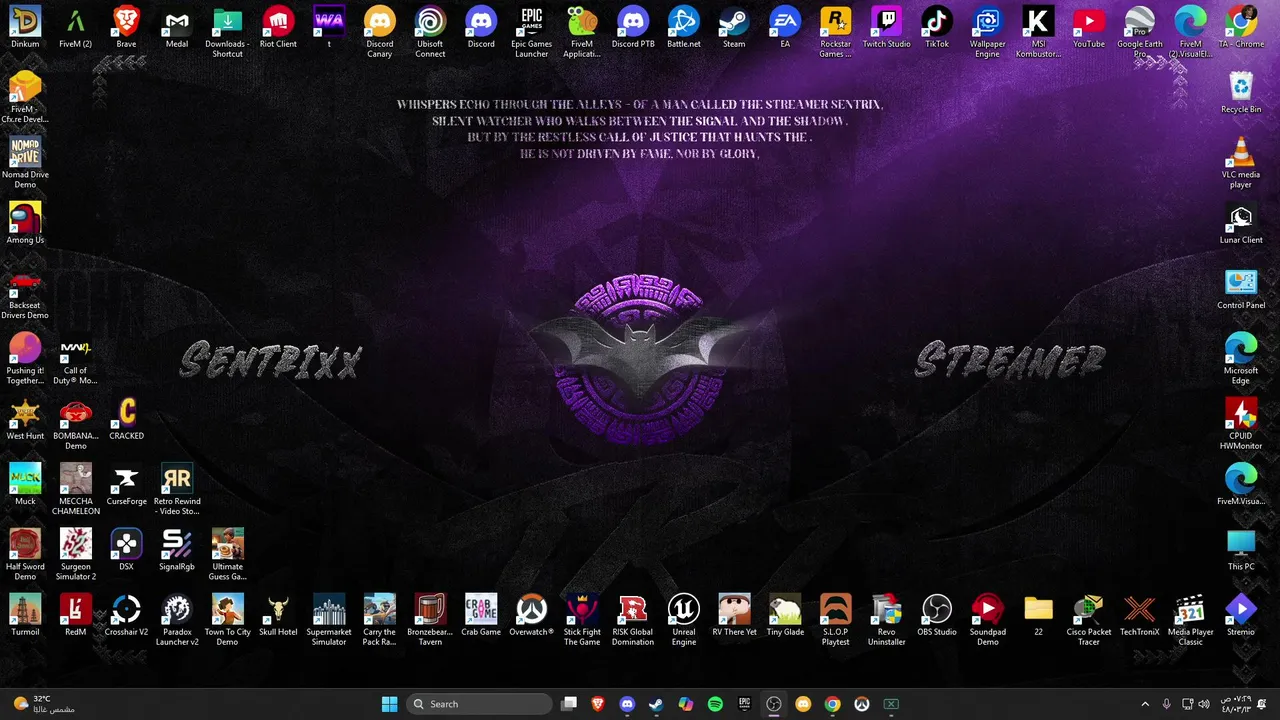This screenshot has width=1280, height=720.
Task: Open the TechTroniX desktop shortcut
Action: pyautogui.click(x=1139, y=615)
